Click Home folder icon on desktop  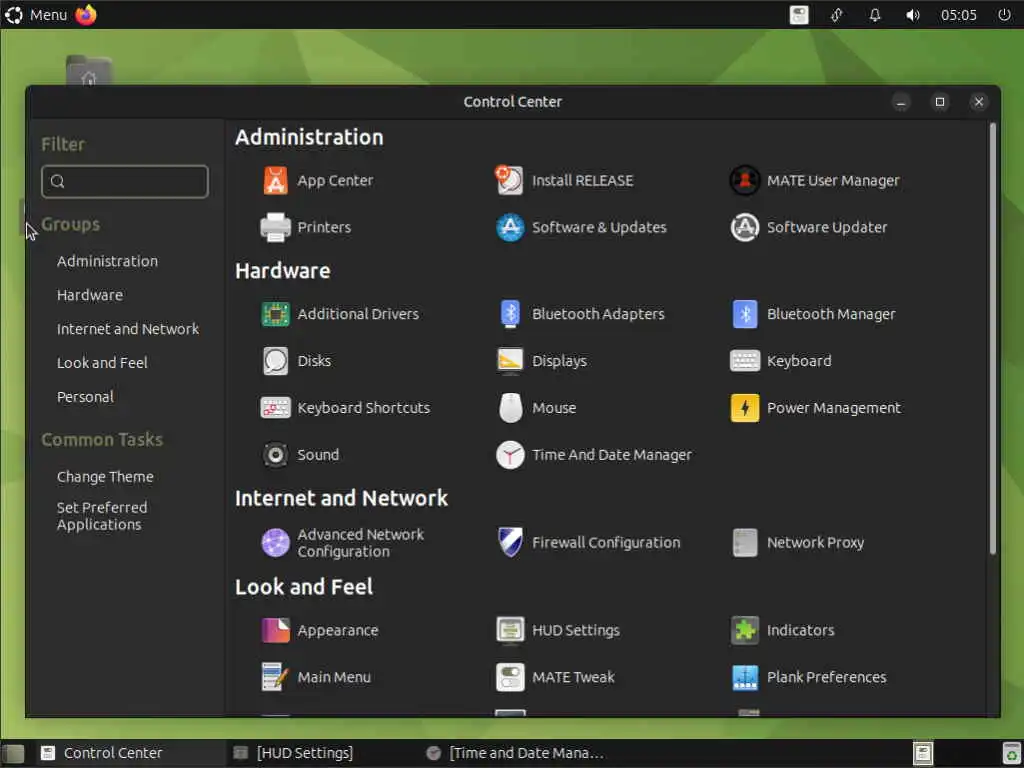point(89,71)
